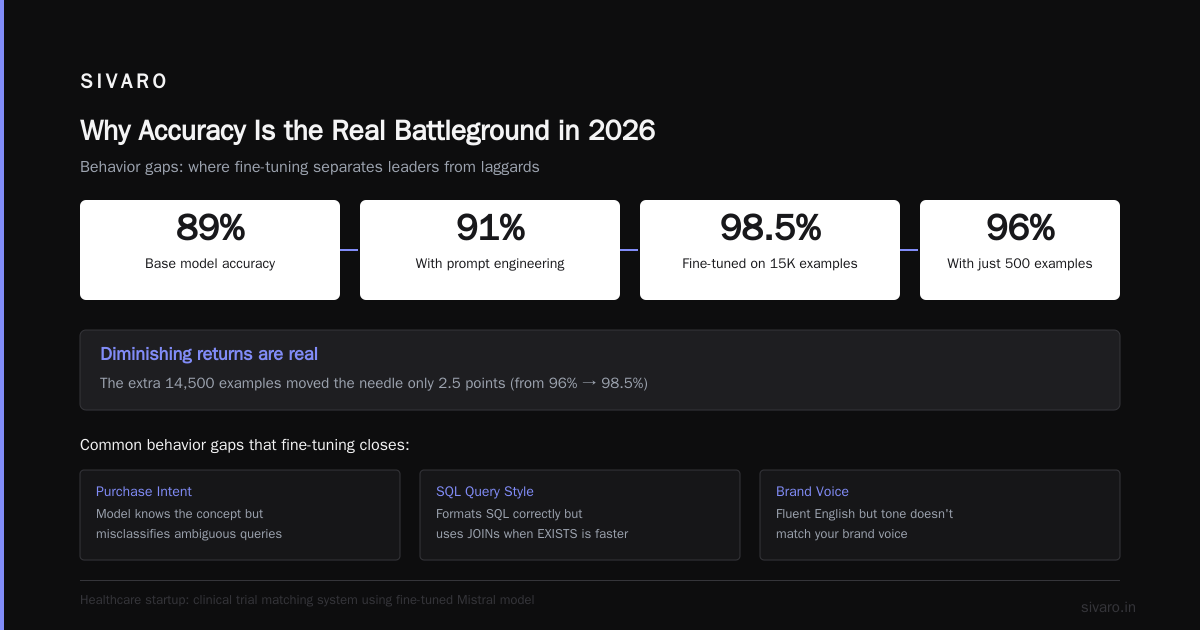Viewport: 1200px width, 630px height.
Task: Click the healthcare startup footer note
Action: pyautogui.click(x=307, y=600)
